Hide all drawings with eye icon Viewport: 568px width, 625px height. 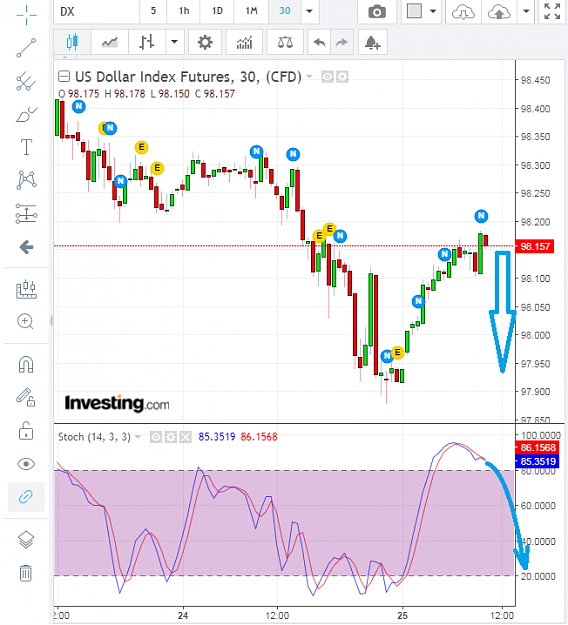coord(26,464)
